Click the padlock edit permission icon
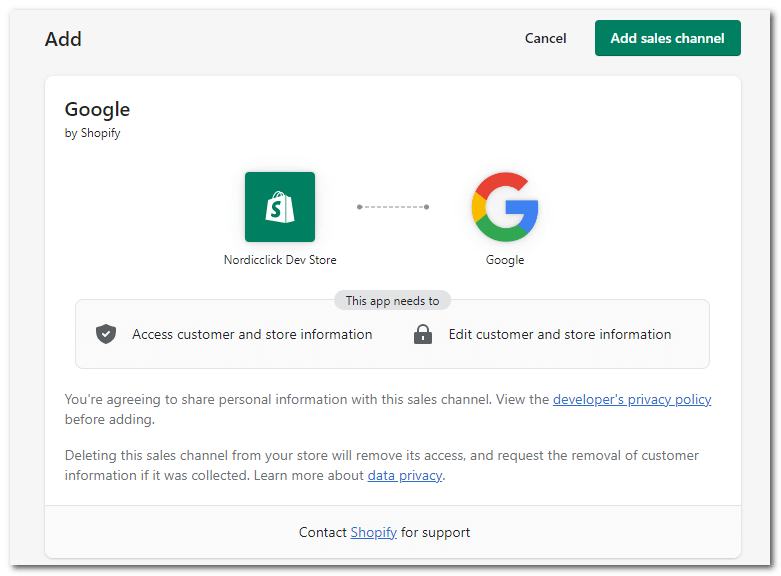 pos(423,334)
